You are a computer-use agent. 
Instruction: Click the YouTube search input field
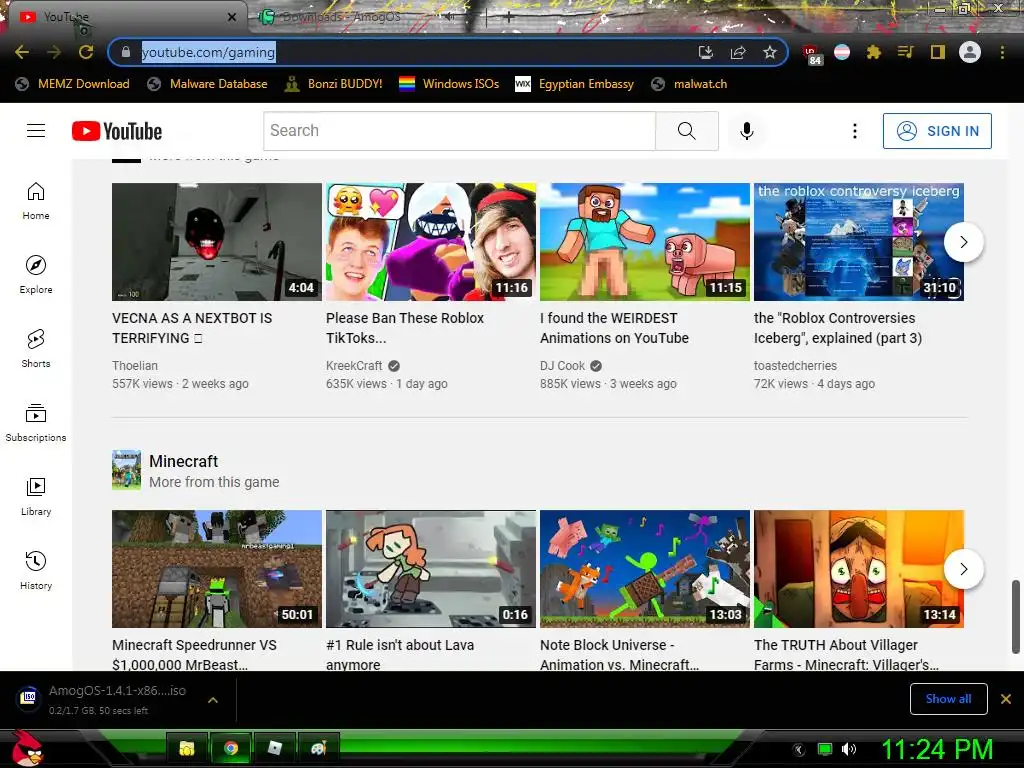click(x=459, y=131)
